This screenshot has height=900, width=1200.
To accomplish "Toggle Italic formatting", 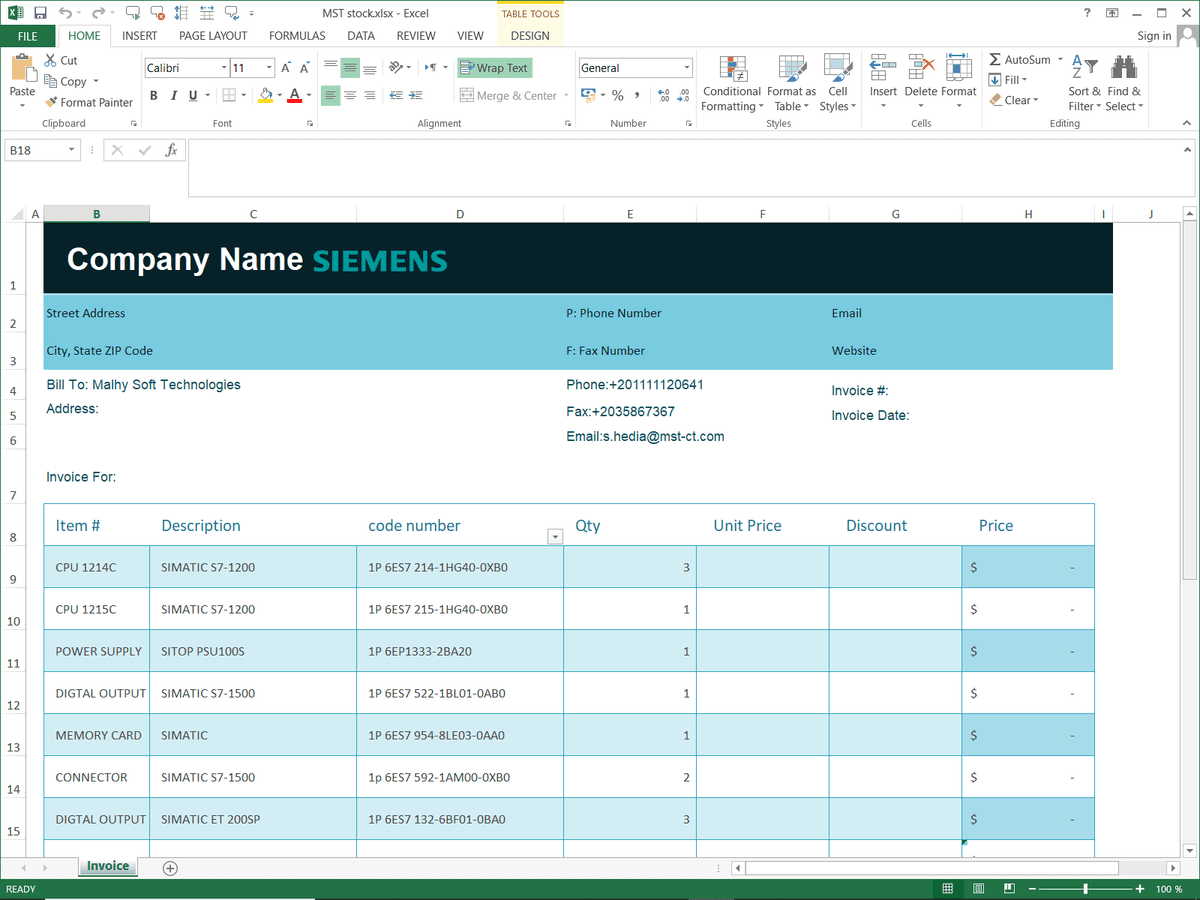I will point(174,96).
